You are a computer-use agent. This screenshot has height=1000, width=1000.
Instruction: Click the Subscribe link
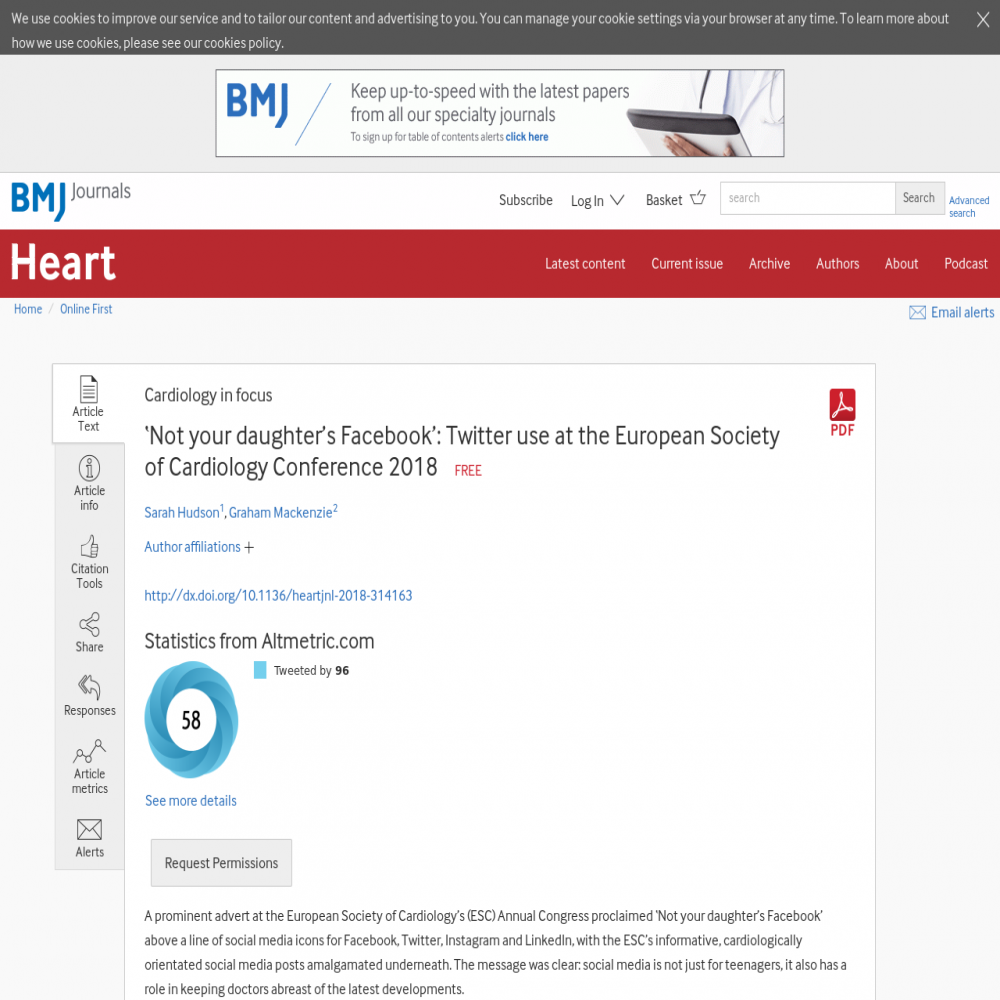[x=526, y=200]
